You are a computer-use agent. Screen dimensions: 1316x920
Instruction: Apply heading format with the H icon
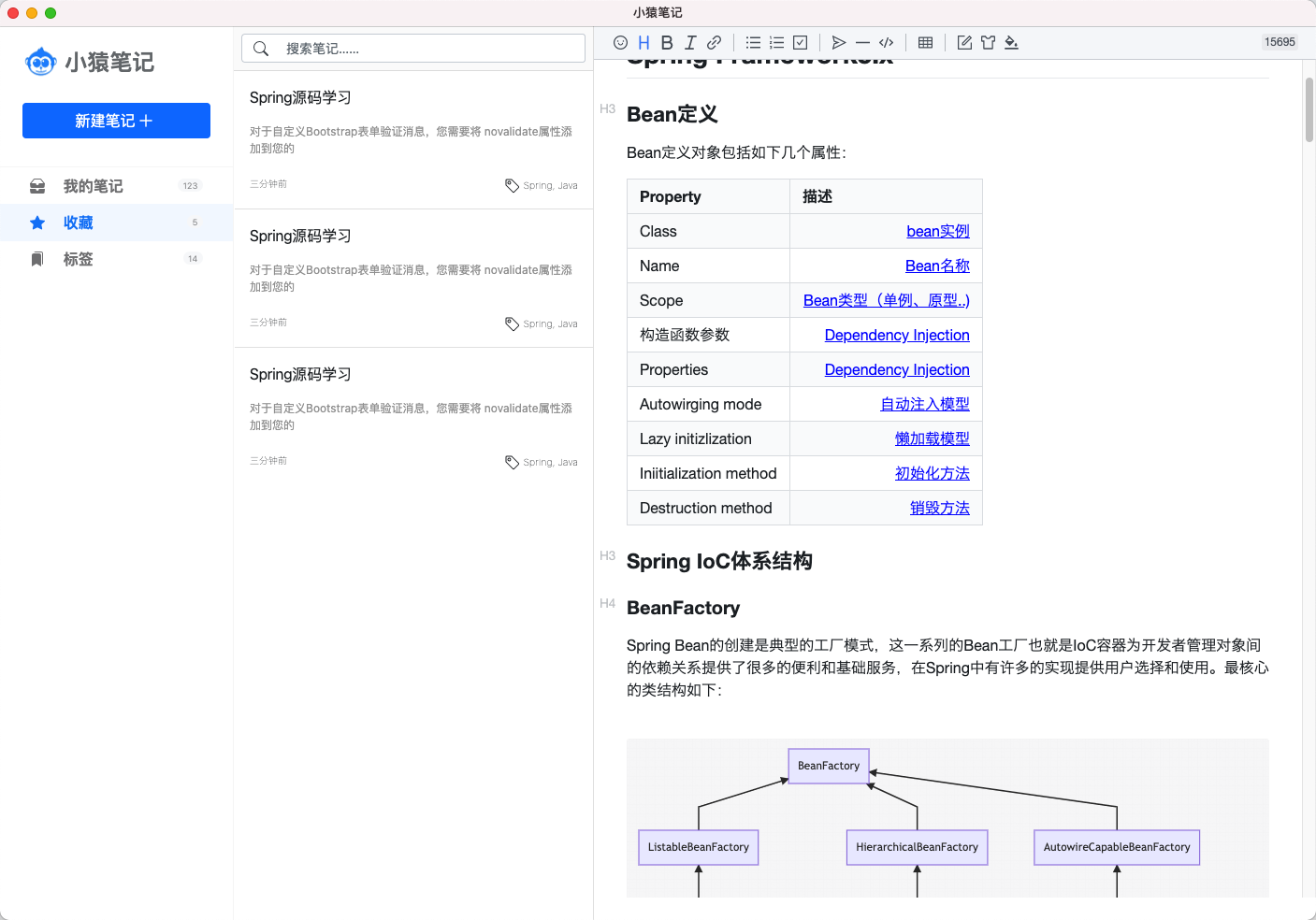click(644, 42)
